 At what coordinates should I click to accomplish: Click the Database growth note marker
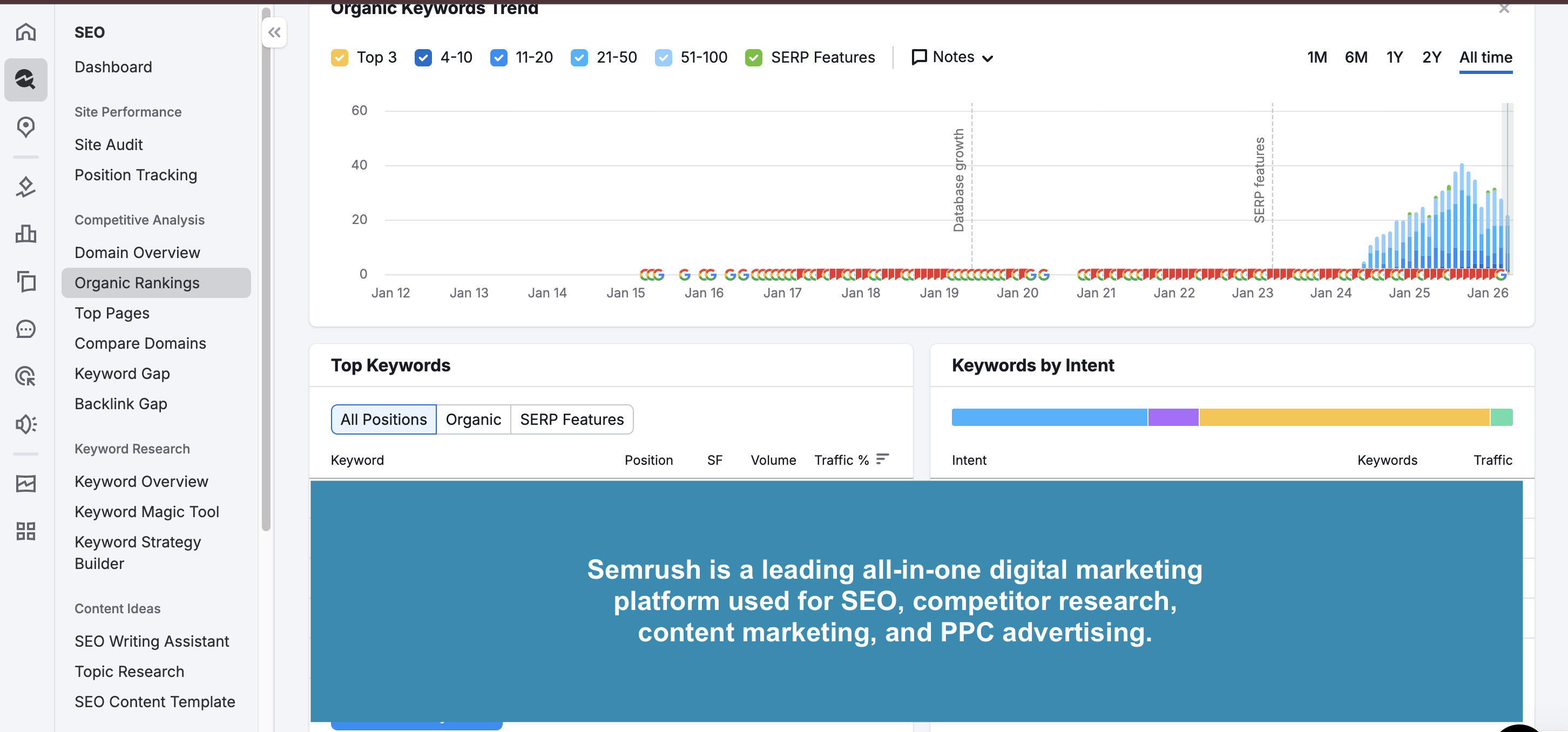(959, 180)
